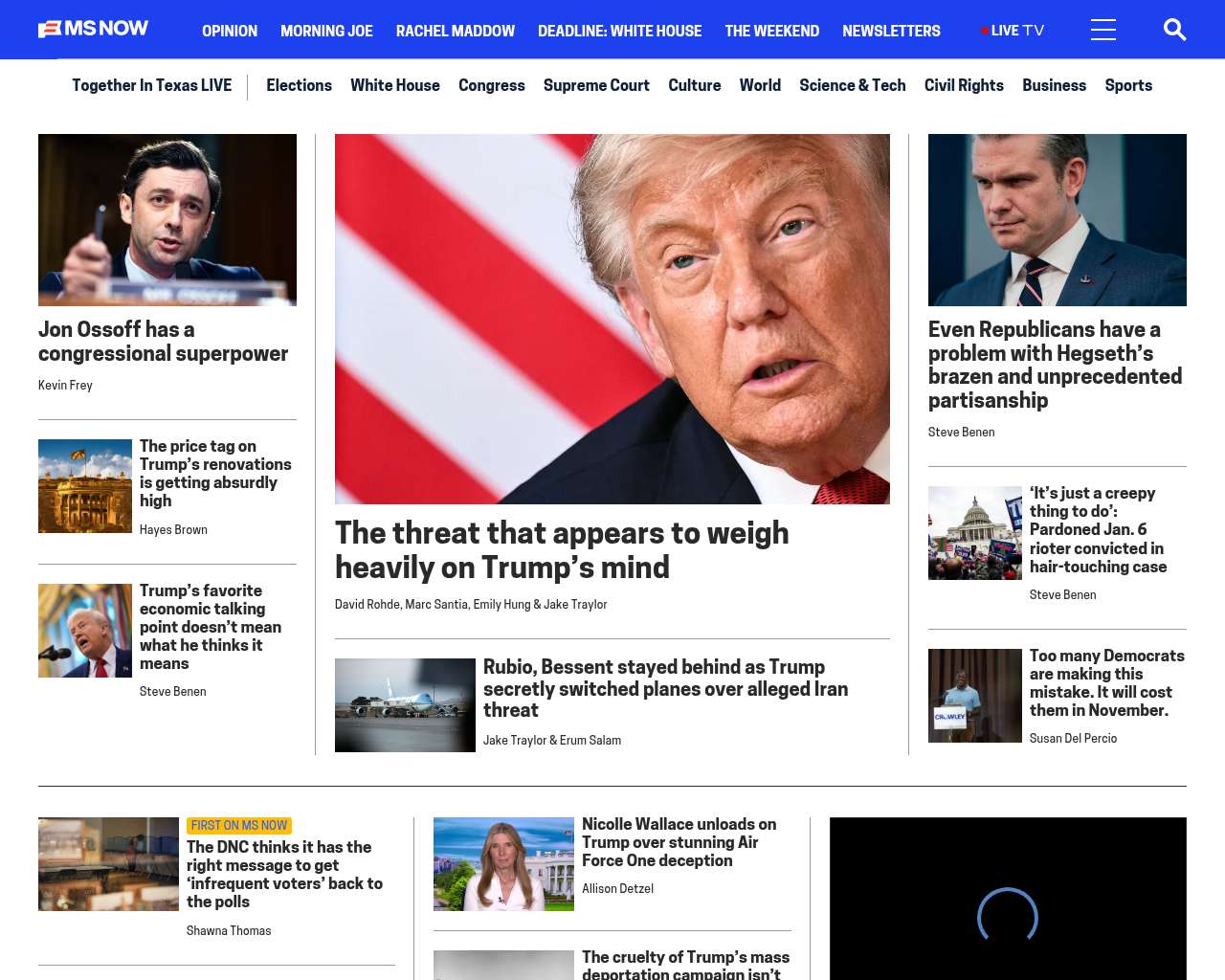Open the White House renovations thumbnail
1225x980 pixels.
[x=85, y=486]
